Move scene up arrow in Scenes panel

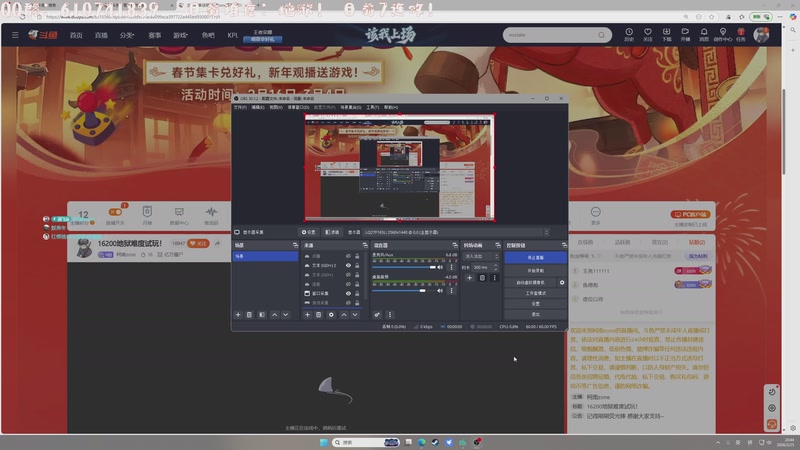point(274,315)
